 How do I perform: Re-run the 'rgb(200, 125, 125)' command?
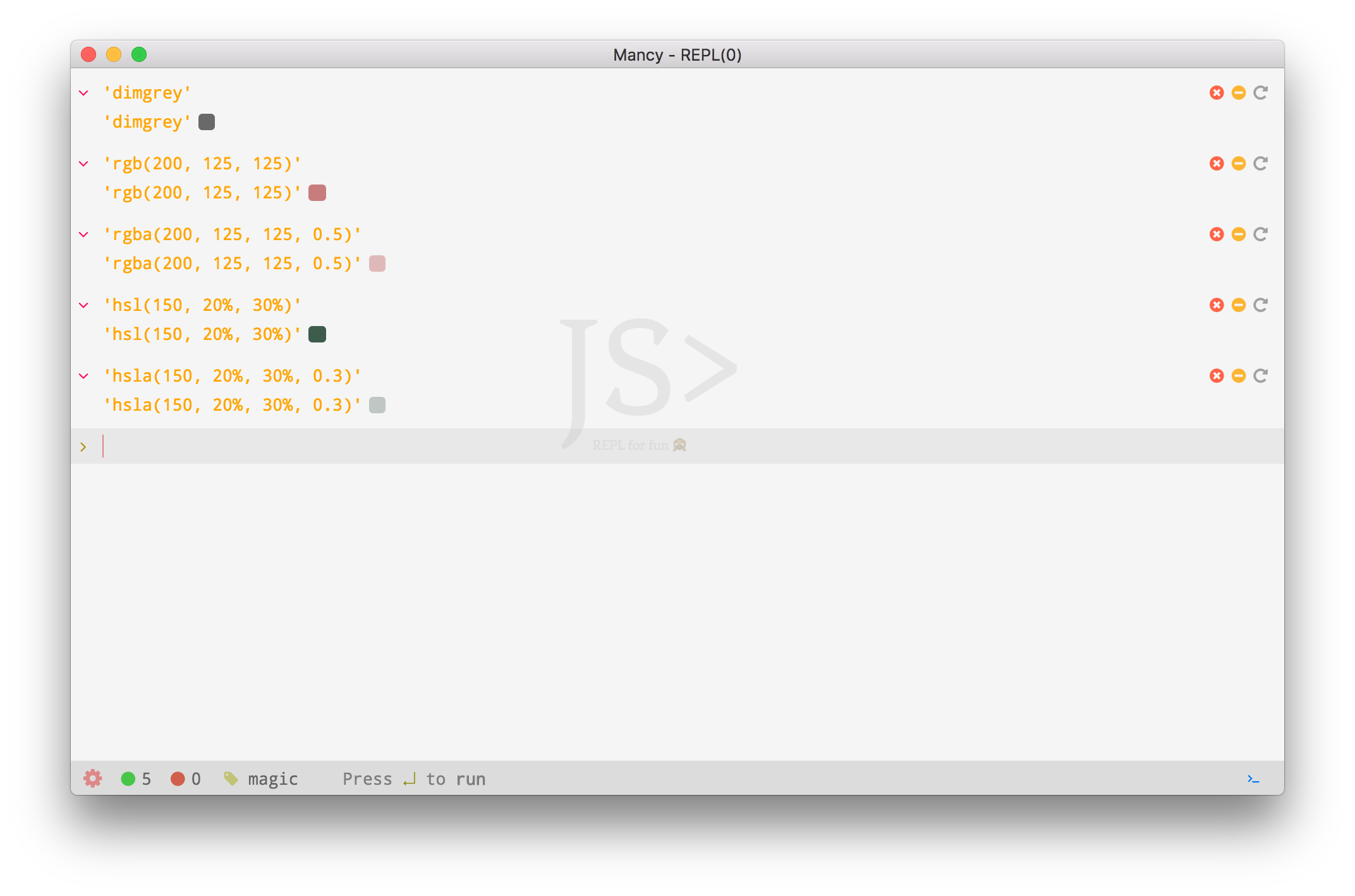1260,164
